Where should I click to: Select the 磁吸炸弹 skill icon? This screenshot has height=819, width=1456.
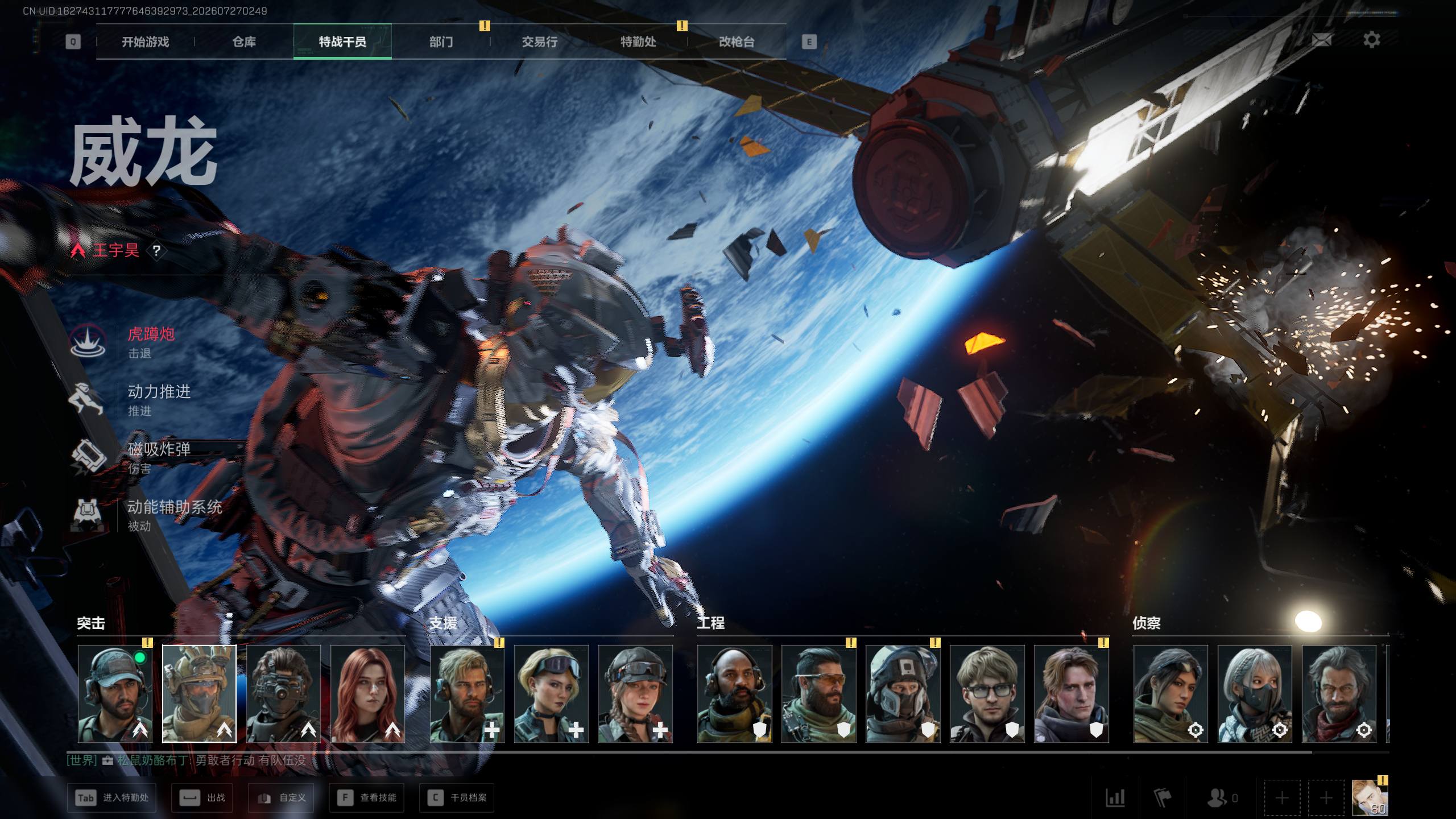[x=88, y=457]
